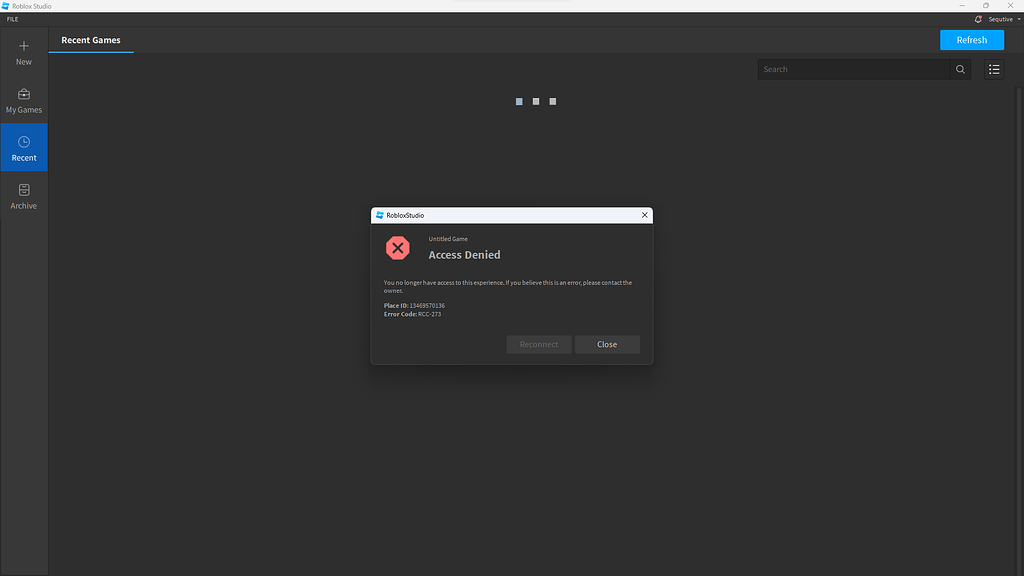Click the disabled Reconnect button
The width and height of the screenshot is (1024, 576).
tap(538, 344)
